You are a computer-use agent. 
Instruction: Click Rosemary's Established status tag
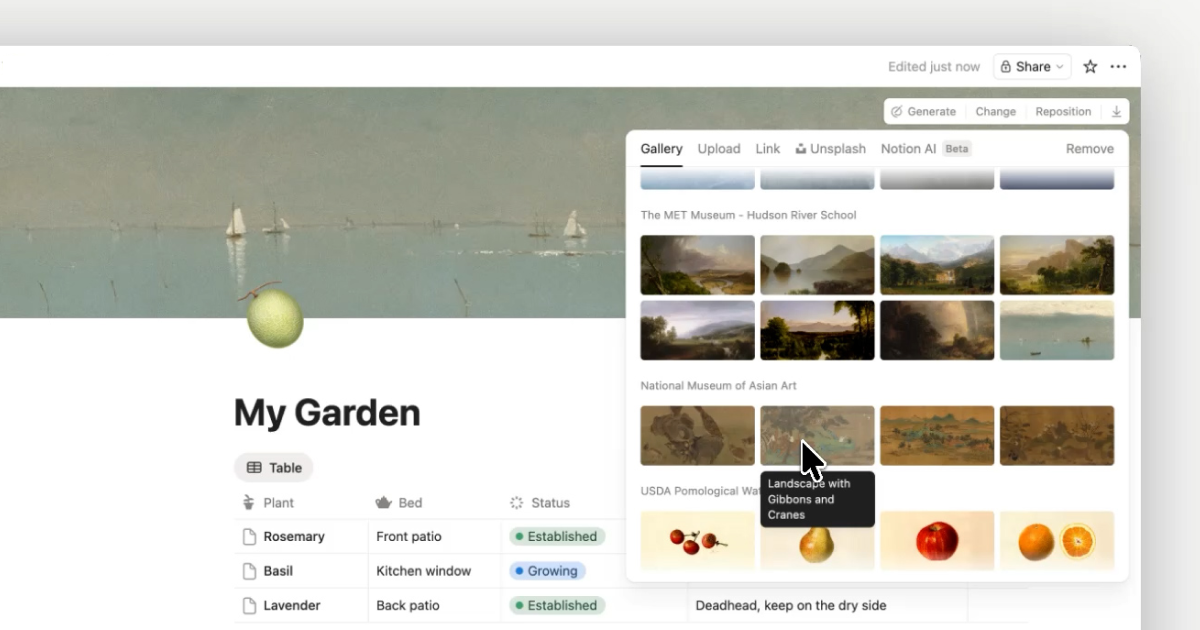pos(557,537)
